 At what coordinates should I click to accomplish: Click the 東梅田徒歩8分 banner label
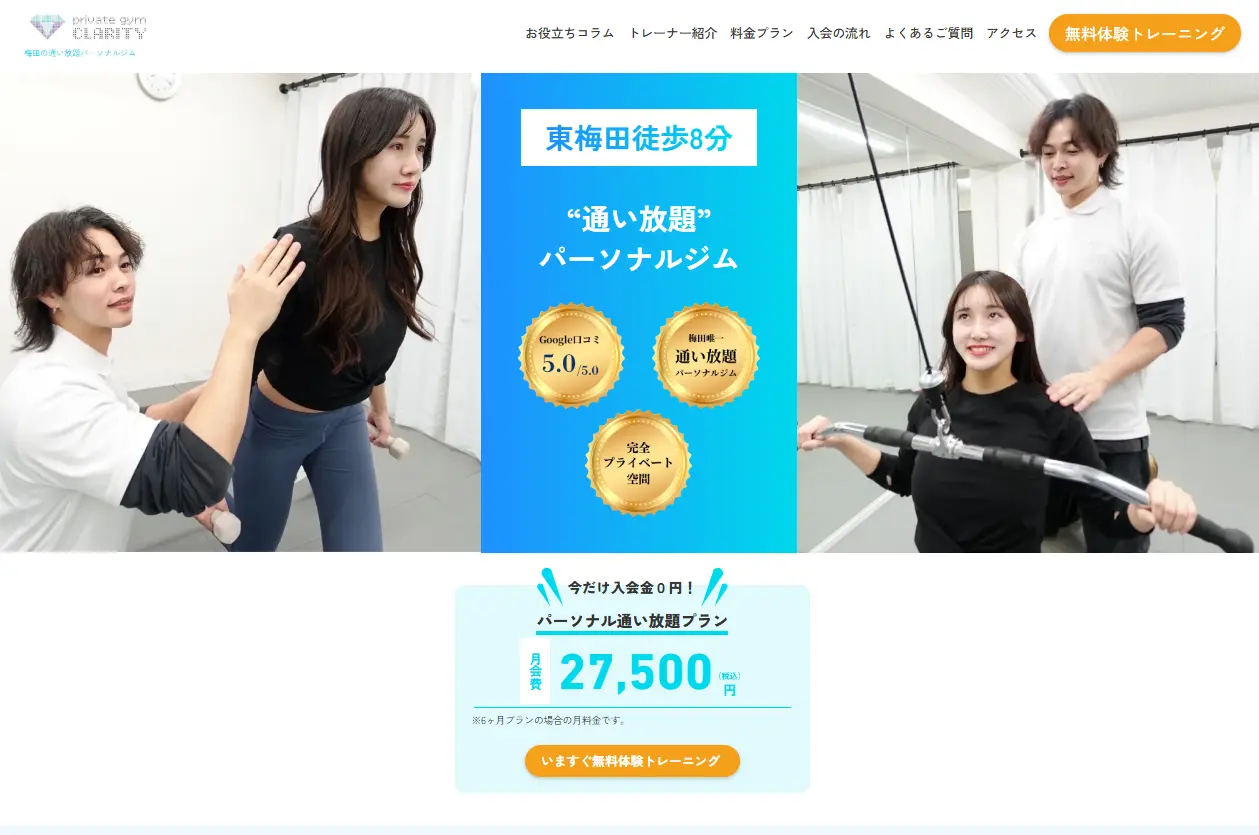[639, 138]
